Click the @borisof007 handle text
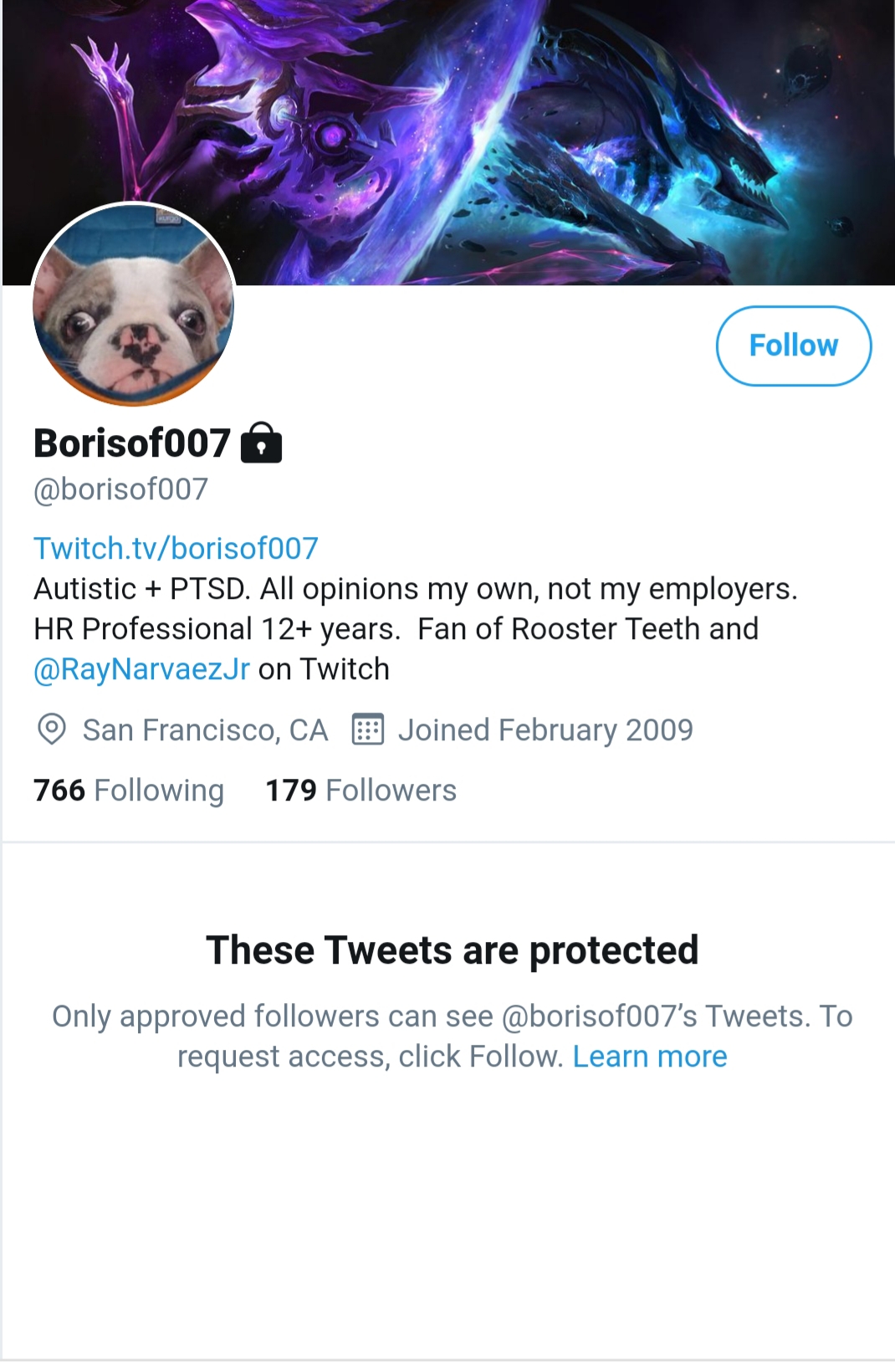Image resolution: width=895 pixels, height=1372 pixels. (120, 489)
